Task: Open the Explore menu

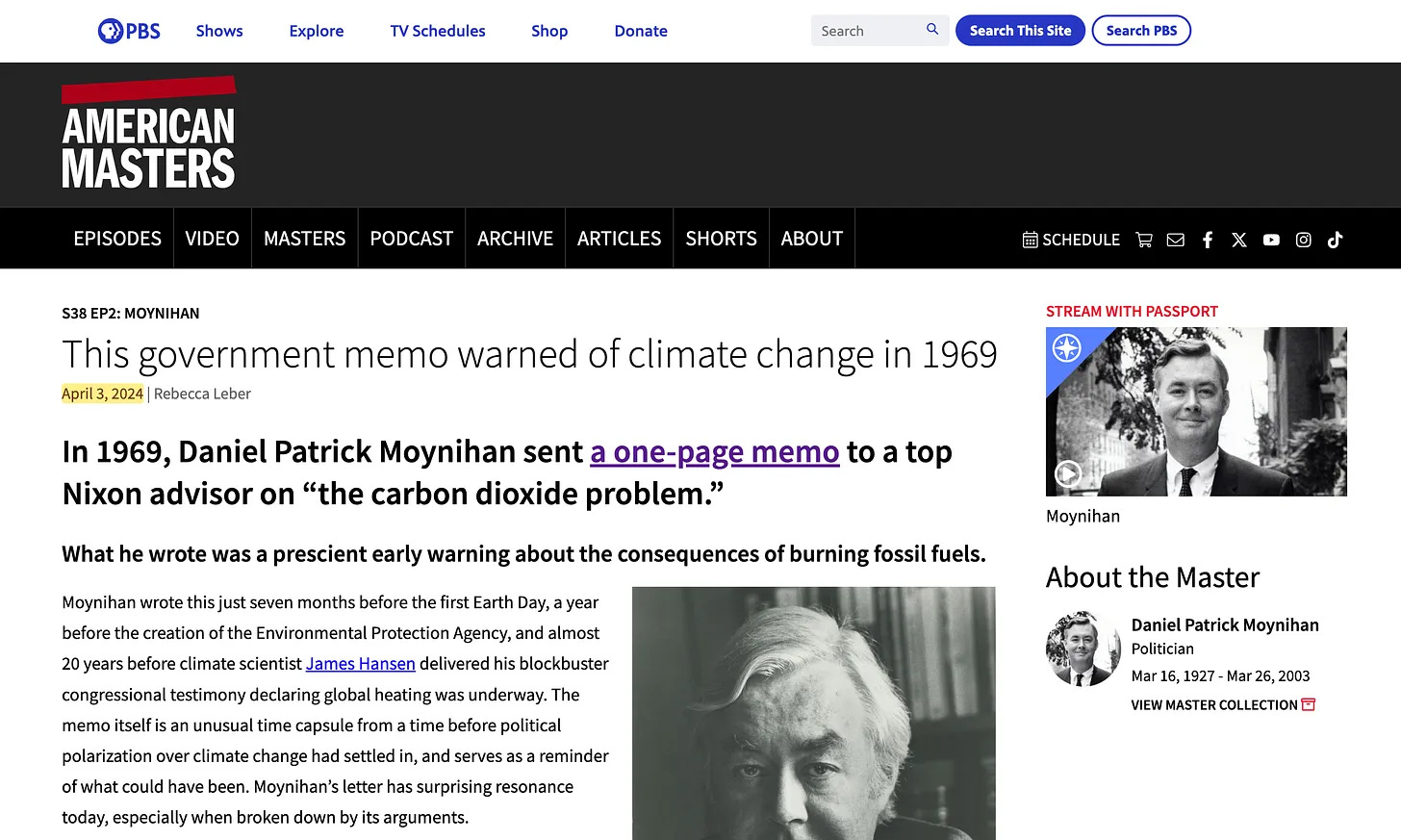Action: point(317,31)
